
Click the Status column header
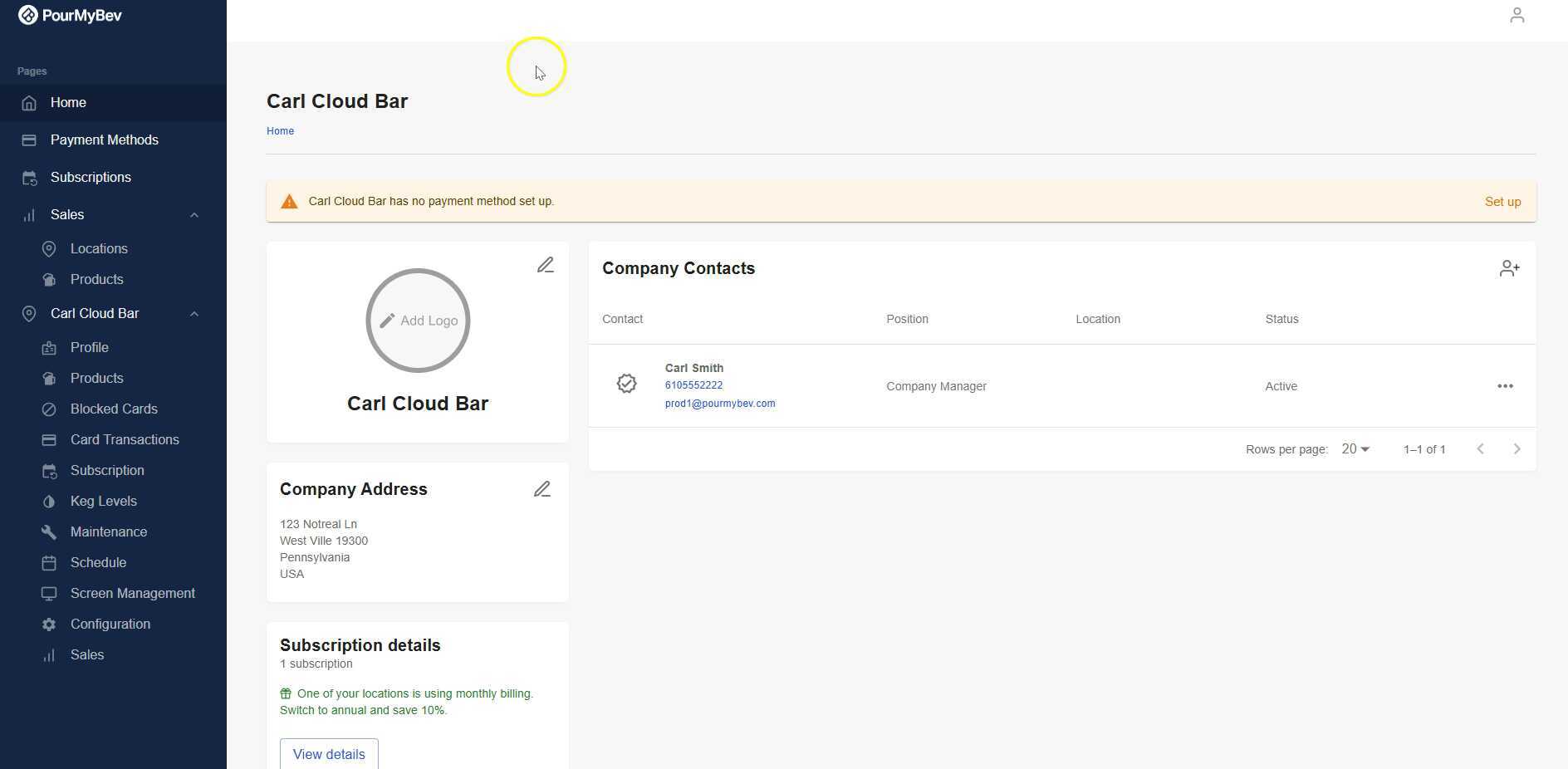coord(1281,320)
